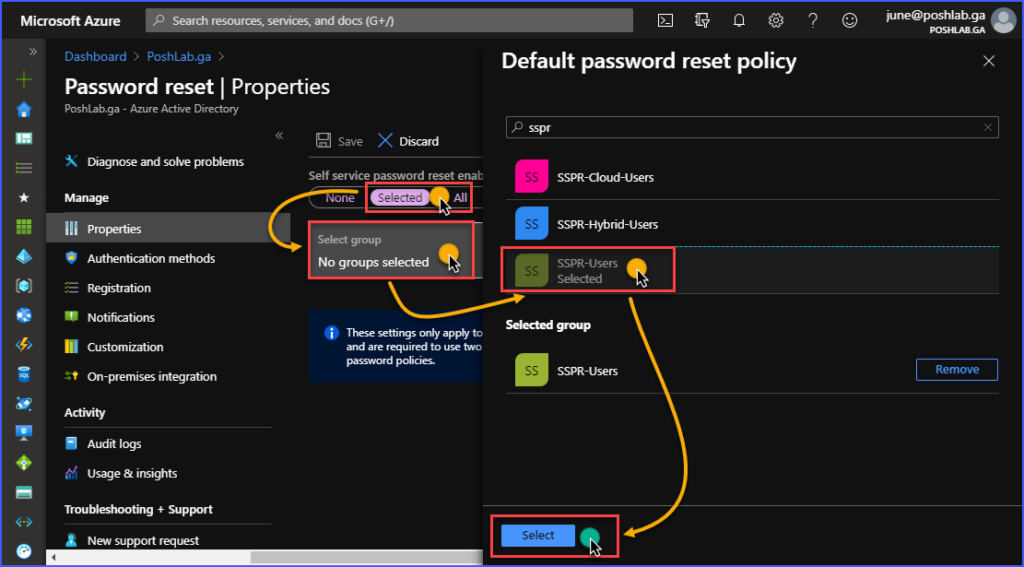
Task: Open the Audit logs menu item
Action: coord(114,444)
